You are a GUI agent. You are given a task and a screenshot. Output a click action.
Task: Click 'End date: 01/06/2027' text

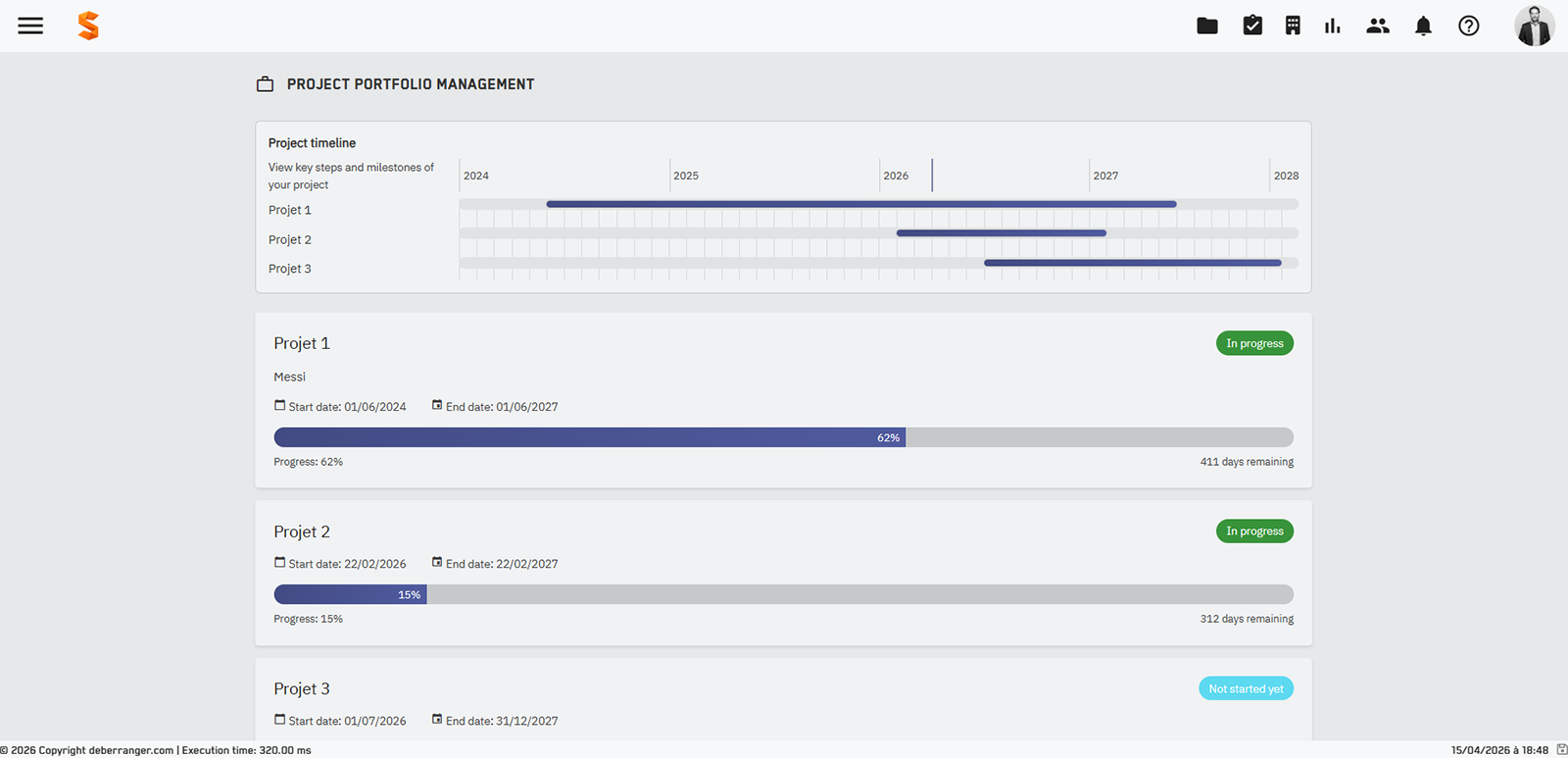502,407
